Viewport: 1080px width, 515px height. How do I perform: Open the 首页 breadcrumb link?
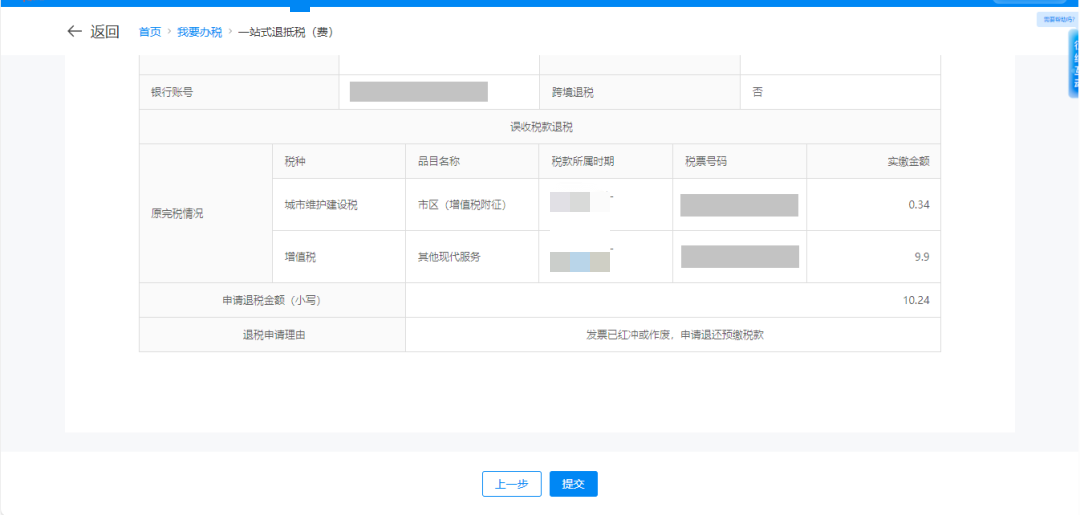tap(149, 32)
